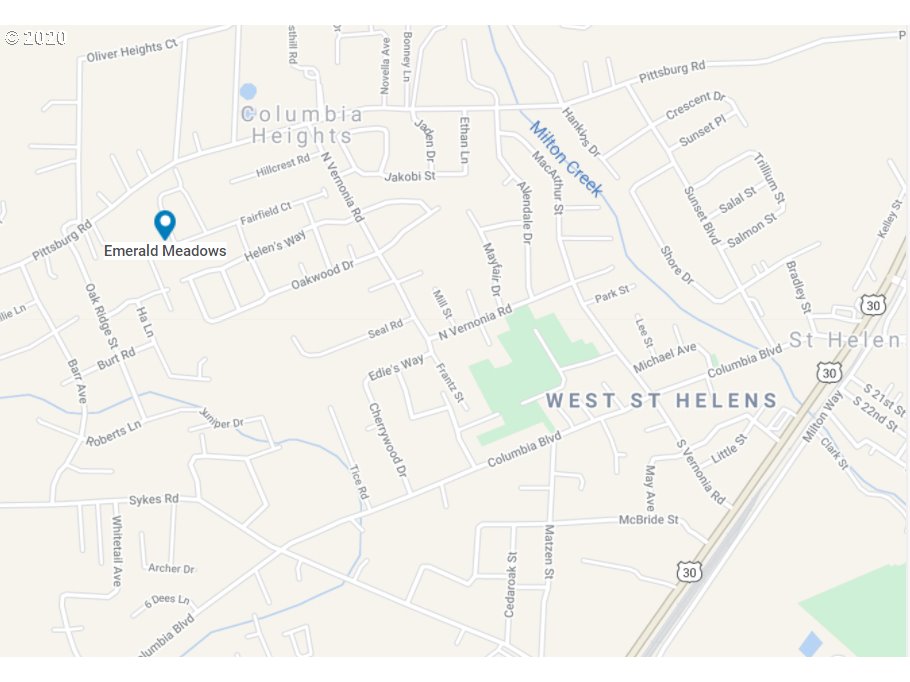Viewport: 910px width, 682px height.
Task: Click the McBride St street label
Action: coord(648,519)
